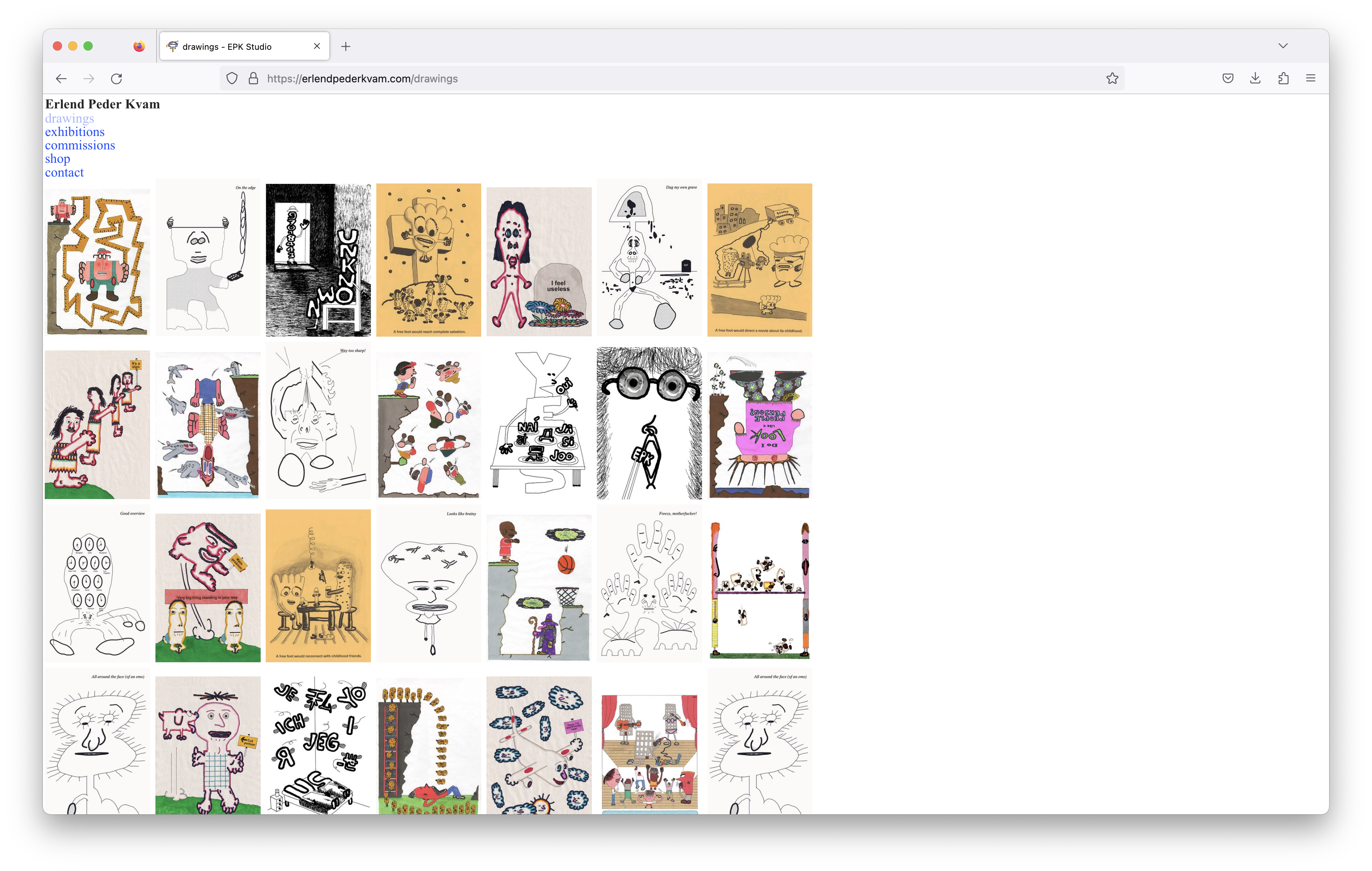
Task: Open the black and white UNKNOWN drawing
Action: pos(318,260)
